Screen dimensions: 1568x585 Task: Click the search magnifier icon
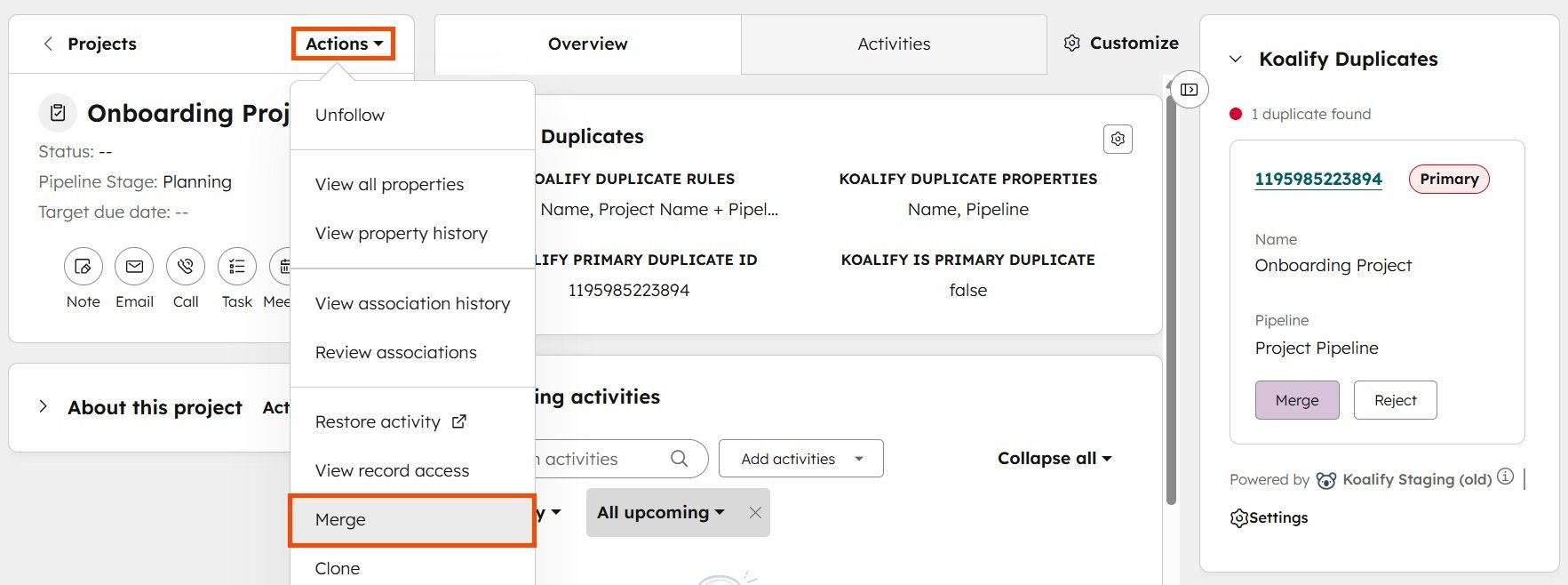680,459
